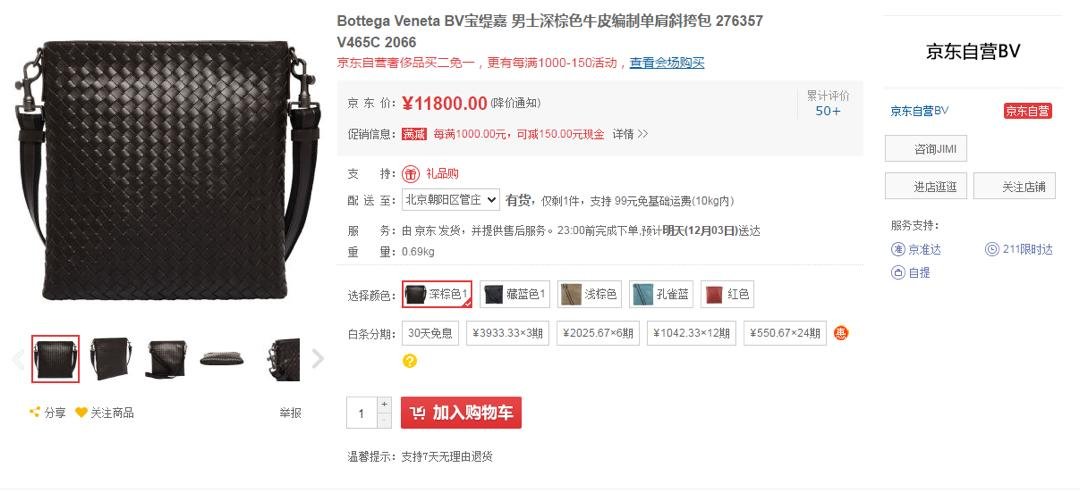Select the ¥1042.33×12期 installment option
The width and height of the screenshot is (1080, 493).
click(692, 333)
